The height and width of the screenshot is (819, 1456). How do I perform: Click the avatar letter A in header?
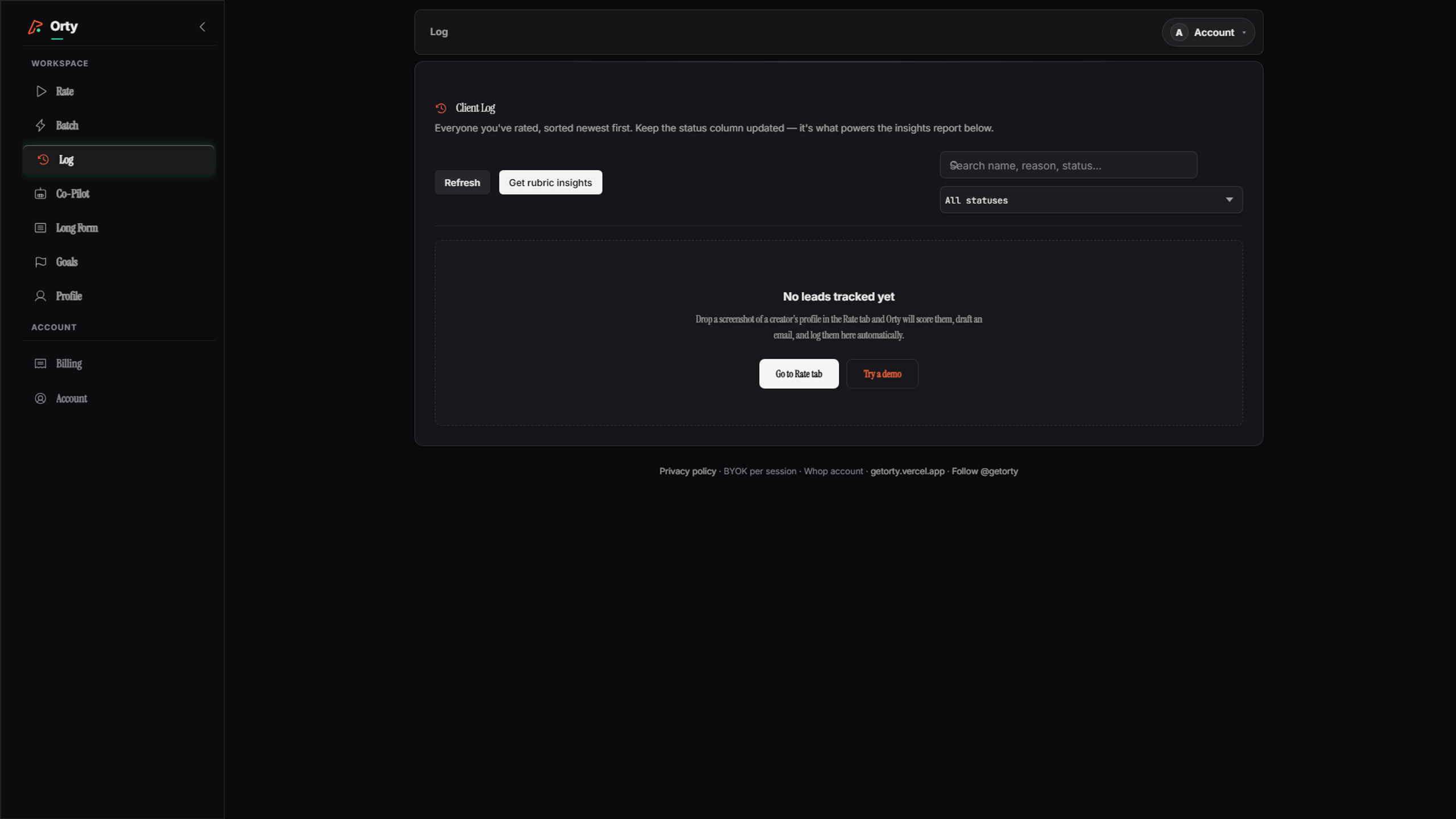1179,32
